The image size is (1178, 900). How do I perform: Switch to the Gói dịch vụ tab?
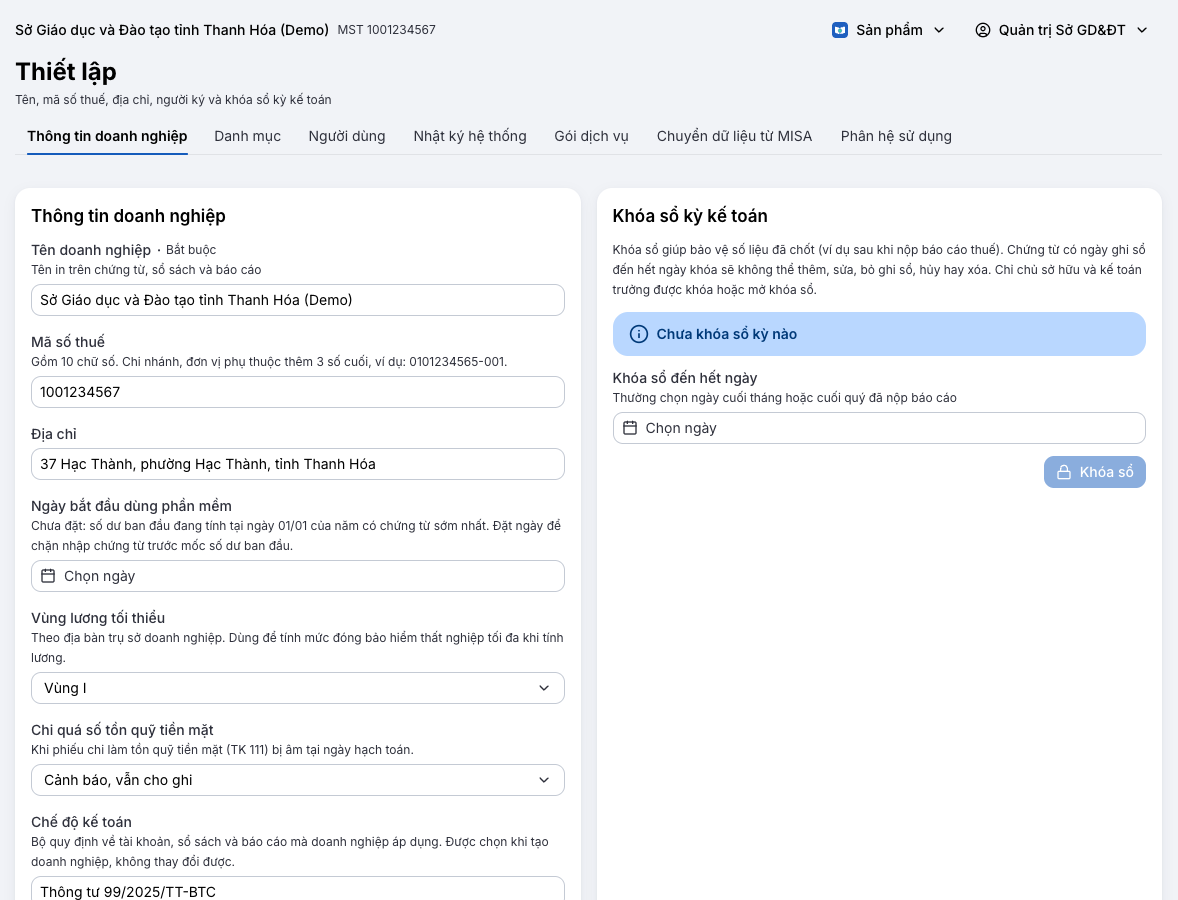[591, 137]
